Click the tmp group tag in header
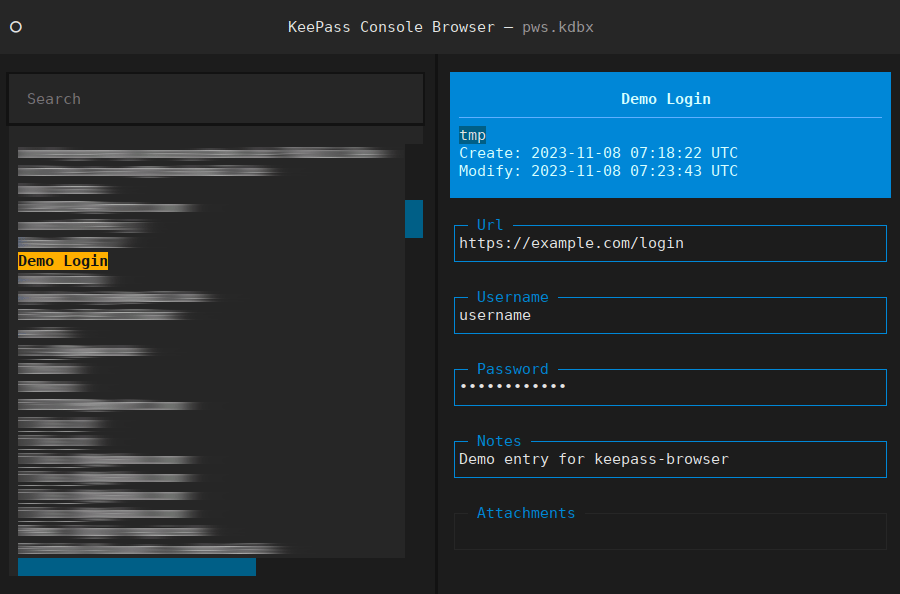Viewport: 900px width, 594px height. tap(472, 135)
